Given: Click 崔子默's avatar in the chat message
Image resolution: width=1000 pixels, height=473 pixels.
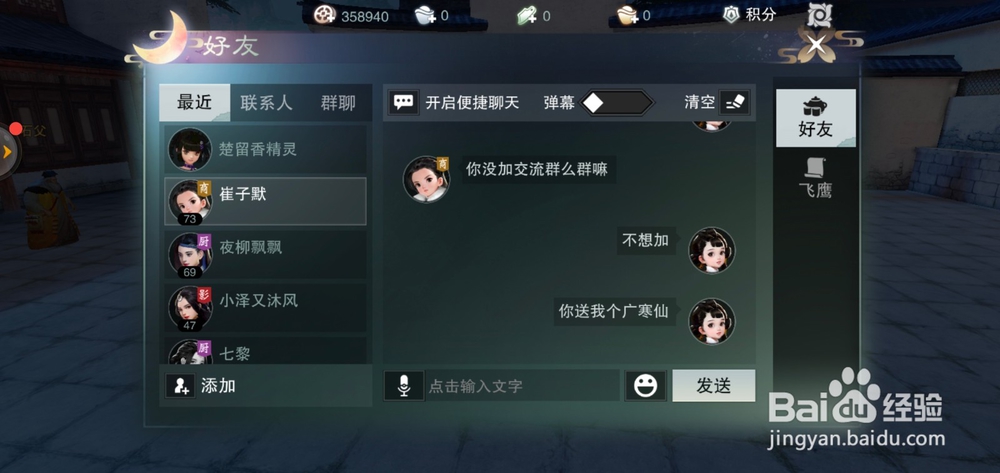Looking at the screenshot, I should pos(426,179).
